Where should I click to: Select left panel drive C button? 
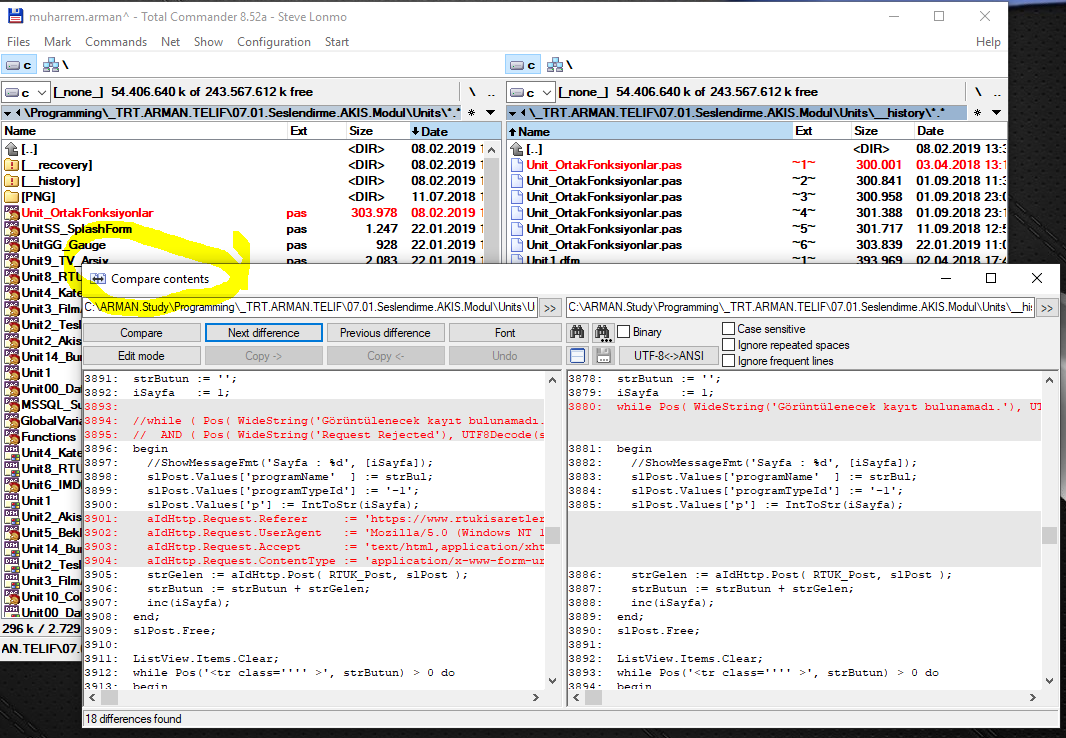[19, 65]
